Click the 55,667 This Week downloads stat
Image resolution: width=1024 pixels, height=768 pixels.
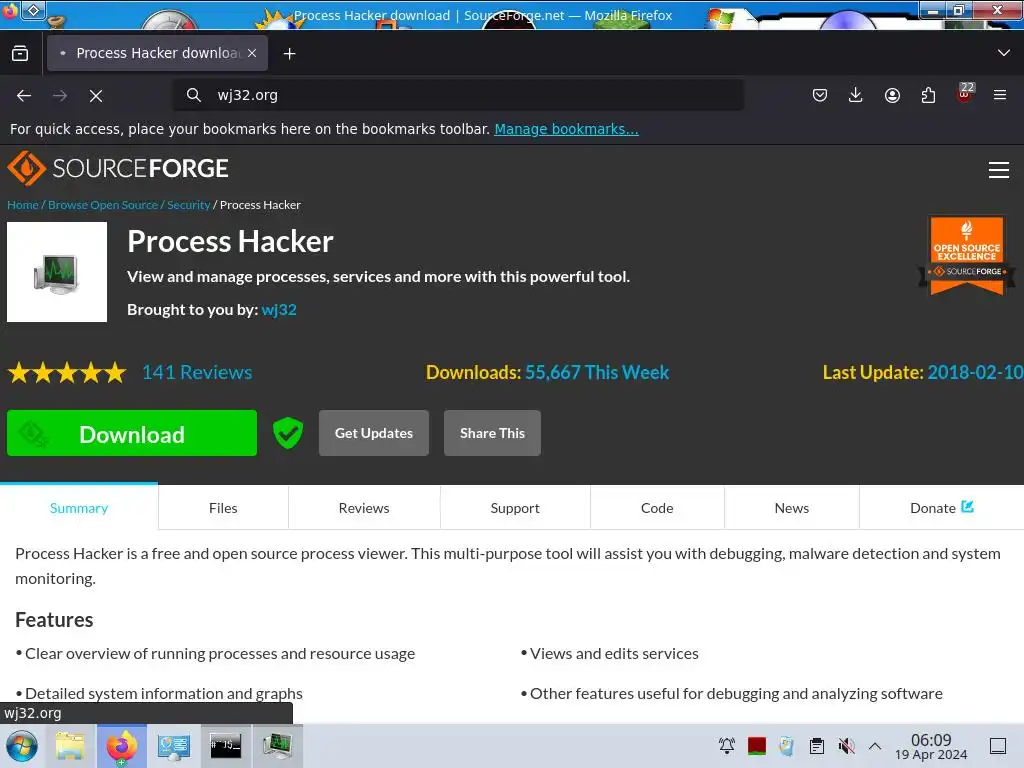(x=597, y=372)
